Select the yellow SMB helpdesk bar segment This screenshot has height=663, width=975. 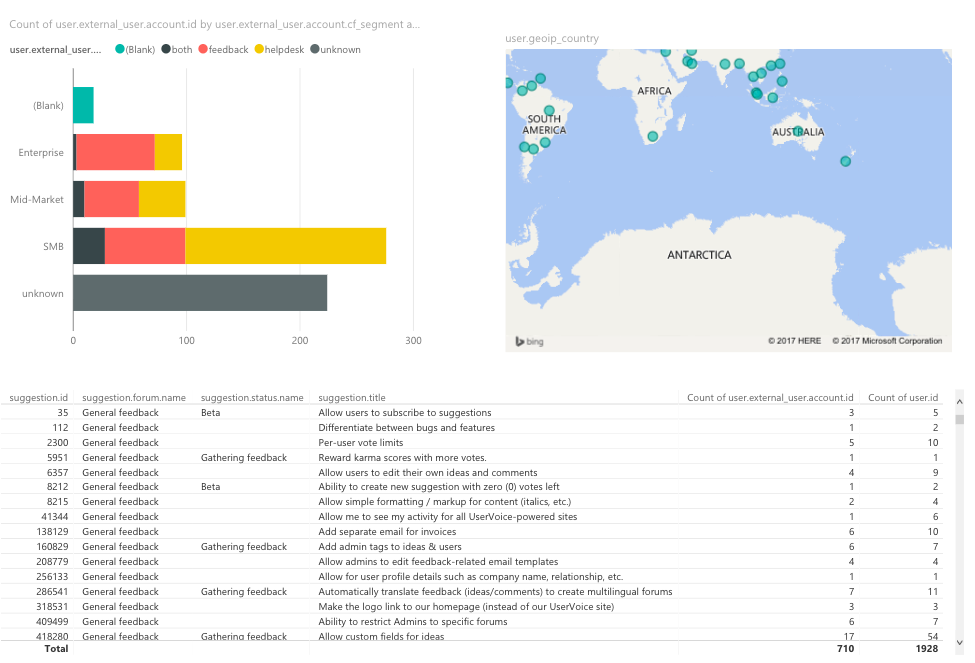(285, 246)
